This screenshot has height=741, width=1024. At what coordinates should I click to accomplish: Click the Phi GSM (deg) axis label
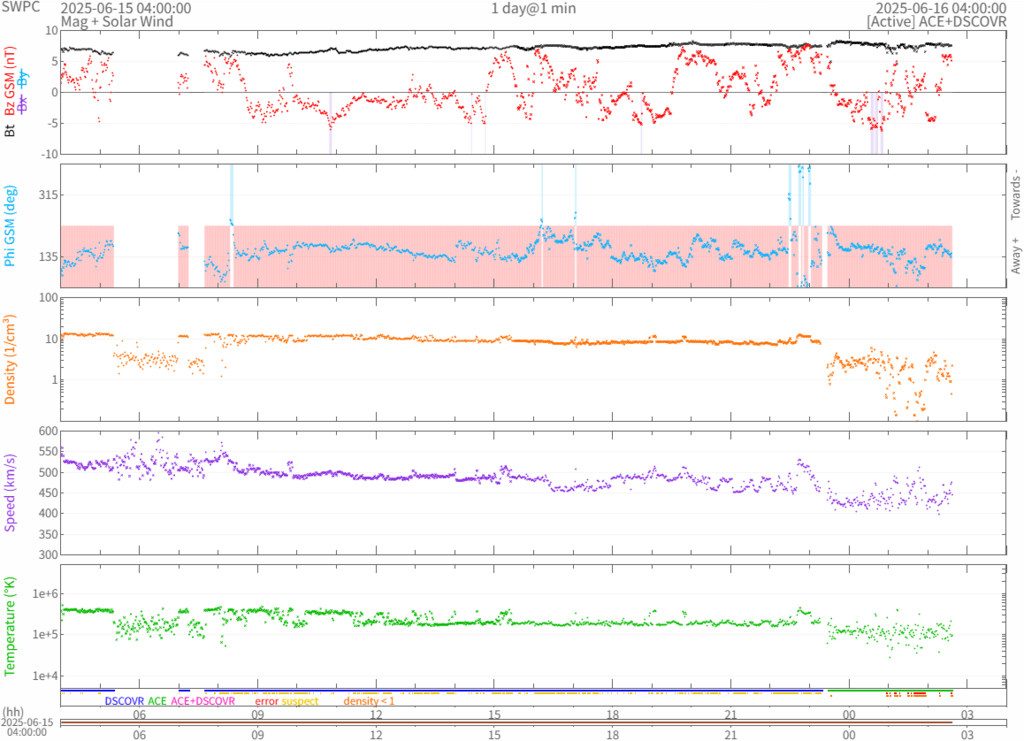[10, 227]
